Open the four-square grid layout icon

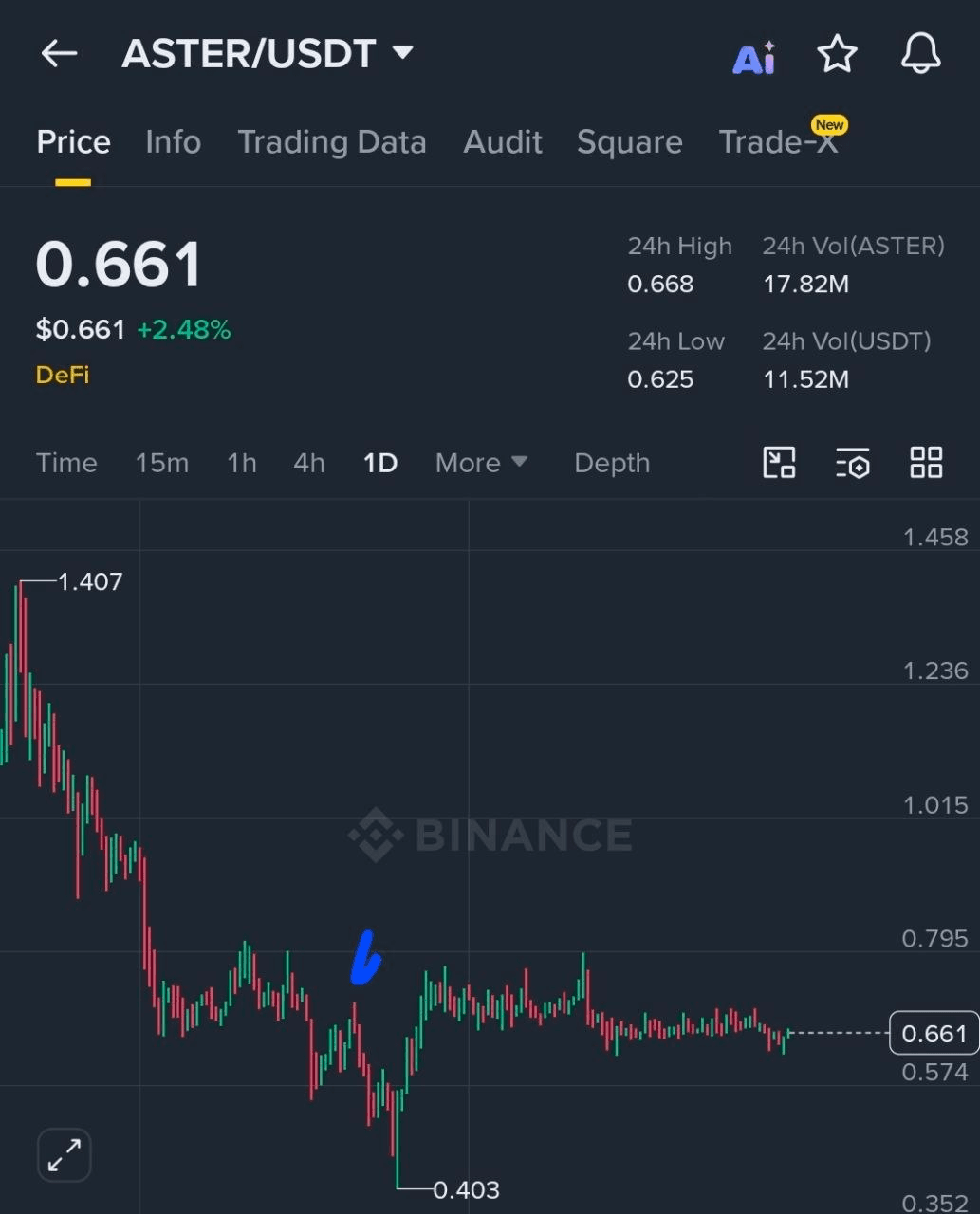[926, 463]
